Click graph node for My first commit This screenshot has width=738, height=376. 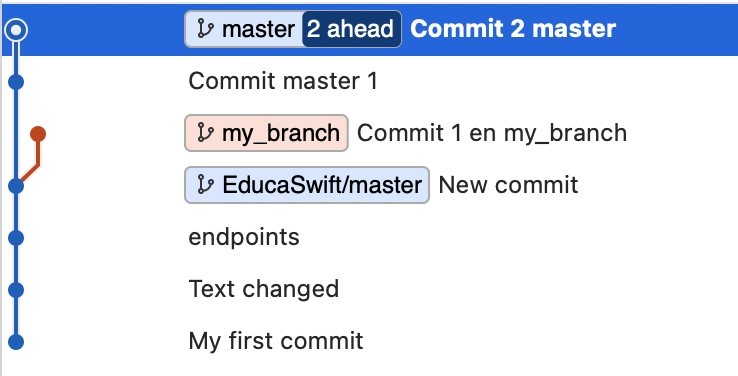click(16, 342)
